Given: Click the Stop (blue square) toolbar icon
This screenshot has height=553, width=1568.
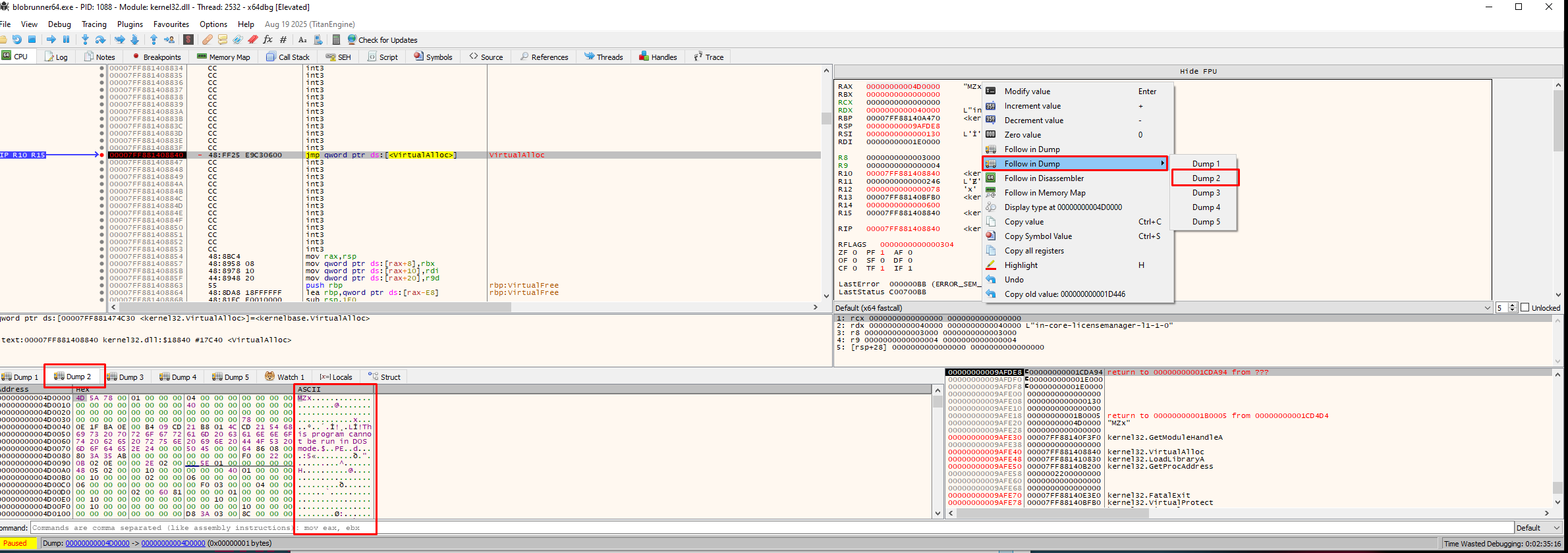Looking at the screenshot, I should pyautogui.click(x=32, y=39).
